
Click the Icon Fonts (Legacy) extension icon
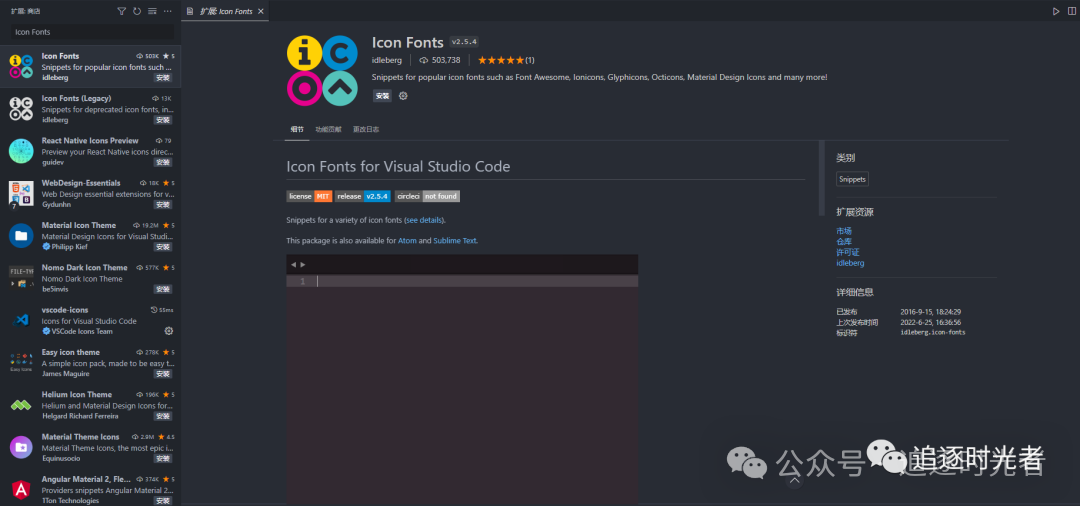(x=21, y=109)
